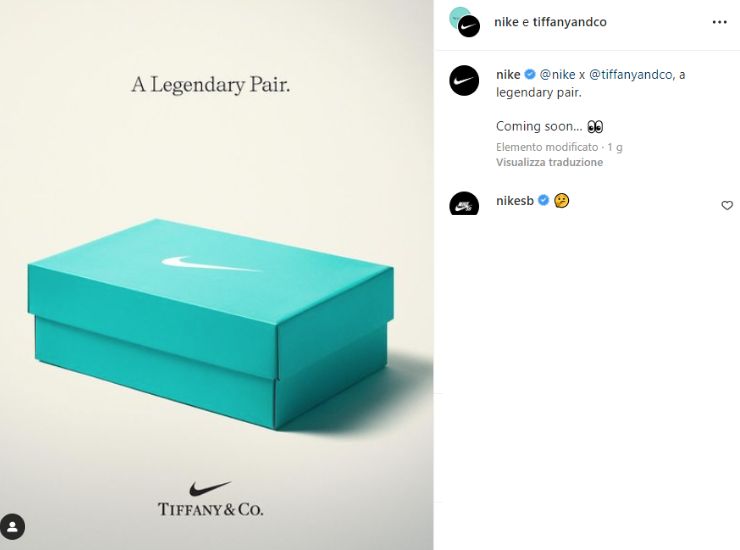Click Nike avatar beside the caption
The image size is (740, 550).
click(x=464, y=81)
